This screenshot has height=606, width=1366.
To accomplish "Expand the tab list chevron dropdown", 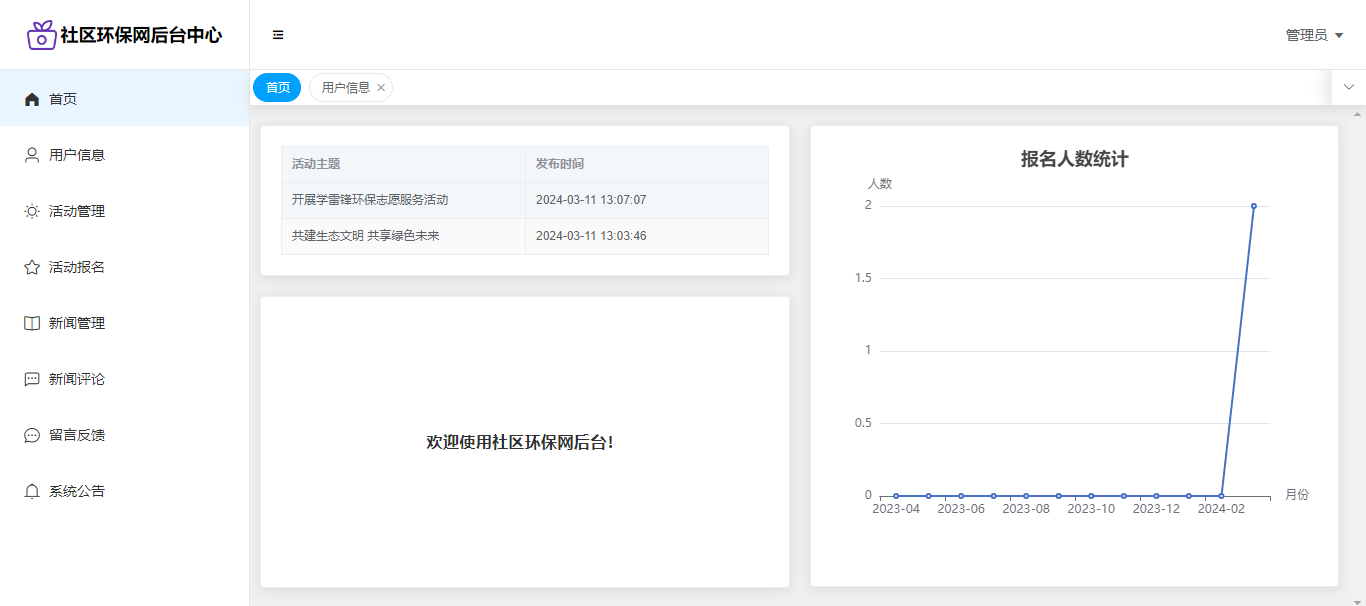I will (x=1348, y=87).
